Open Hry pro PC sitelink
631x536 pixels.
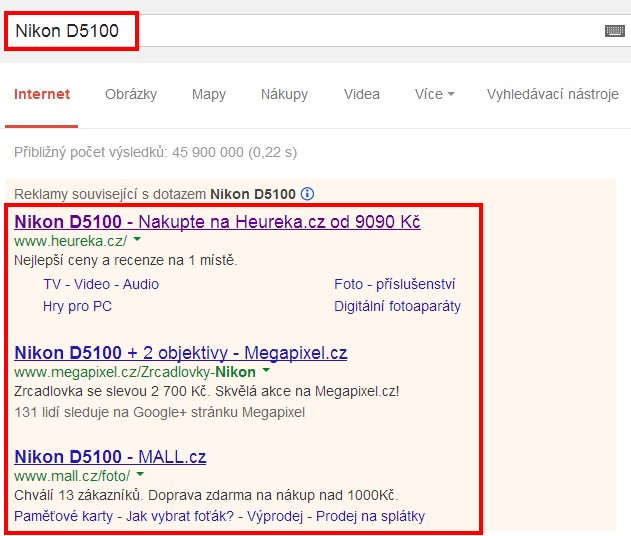pos(77,306)
